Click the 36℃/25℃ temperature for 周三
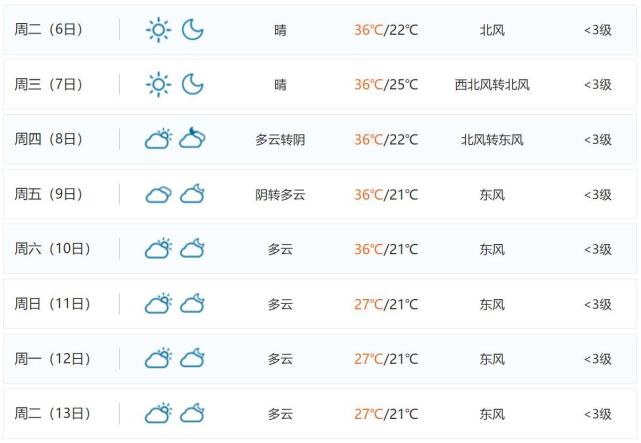The width and height of the screenshot is (641, 443). pyautogui.click(x=386, y=85)
